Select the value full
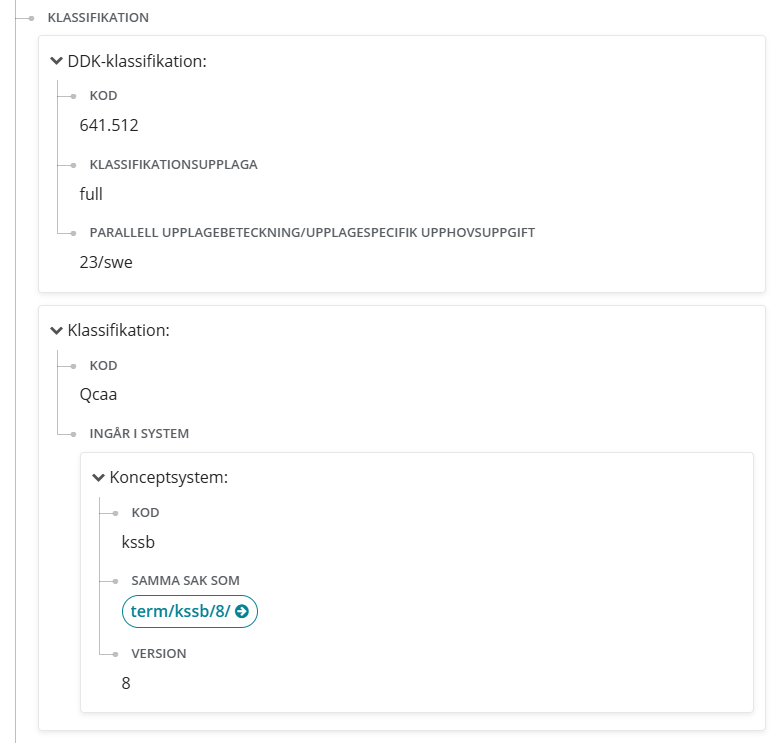 pos(91,194)
